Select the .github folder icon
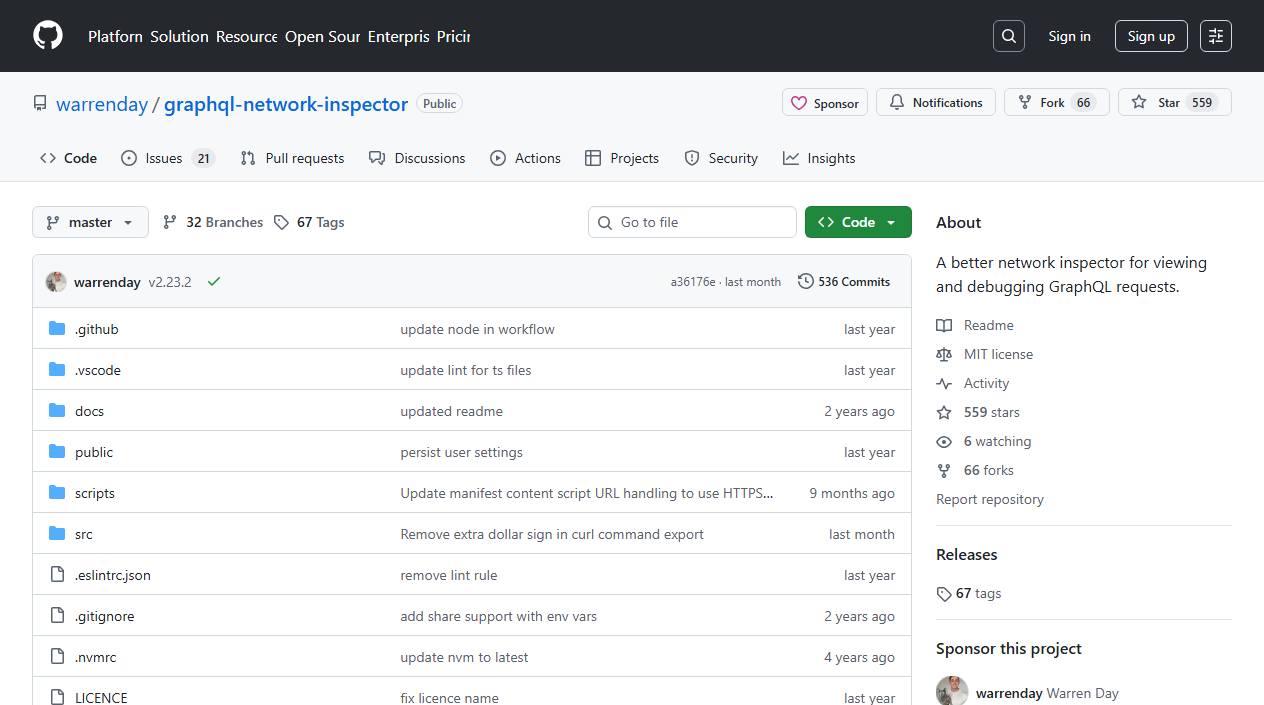This screenshot has width=1264, height=705. click(x=57, y=328)
